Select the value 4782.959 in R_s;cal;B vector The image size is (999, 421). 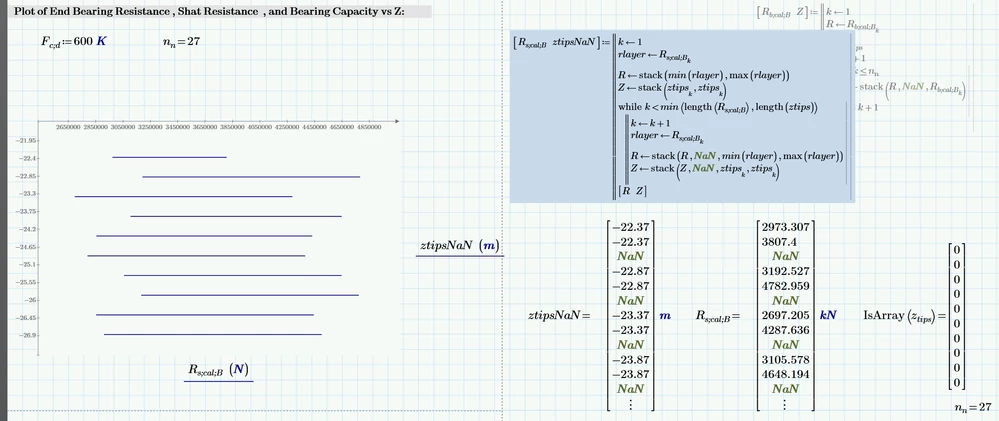coord(786,286)
